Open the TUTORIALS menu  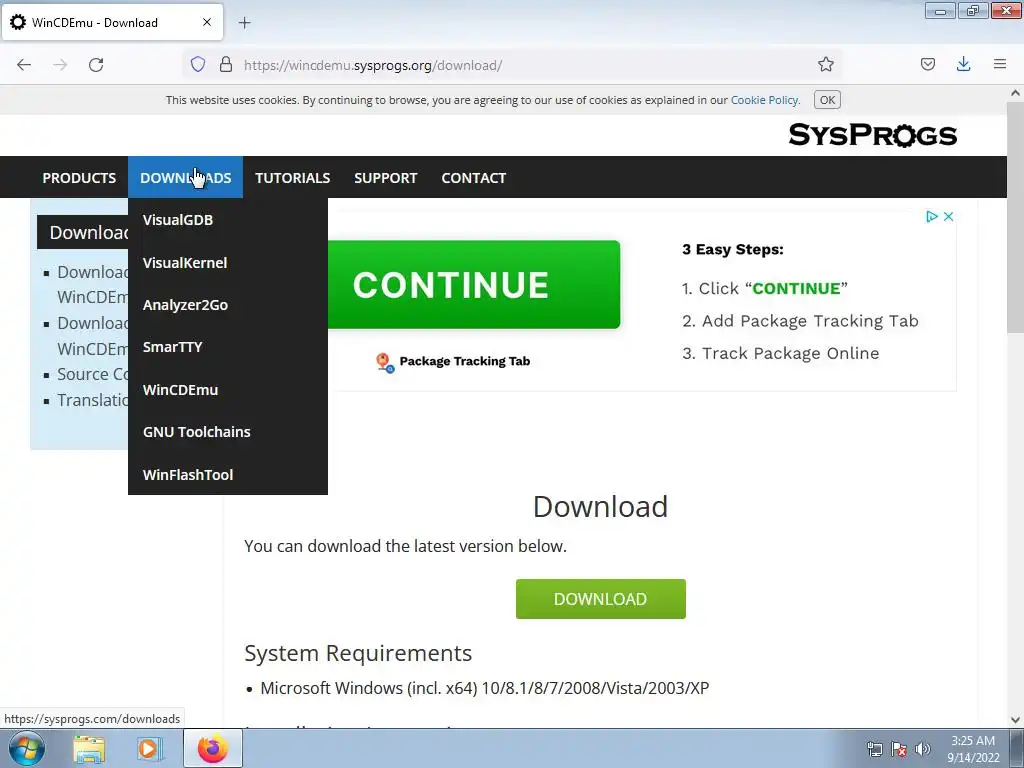coord(293,178)
